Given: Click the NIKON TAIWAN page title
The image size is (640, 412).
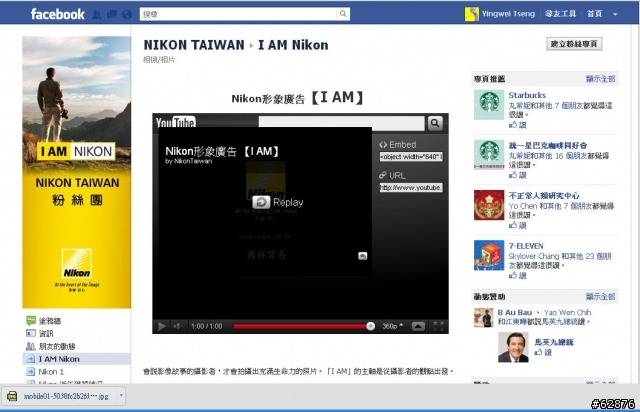Looking at the screenshot, I should 194,45.
